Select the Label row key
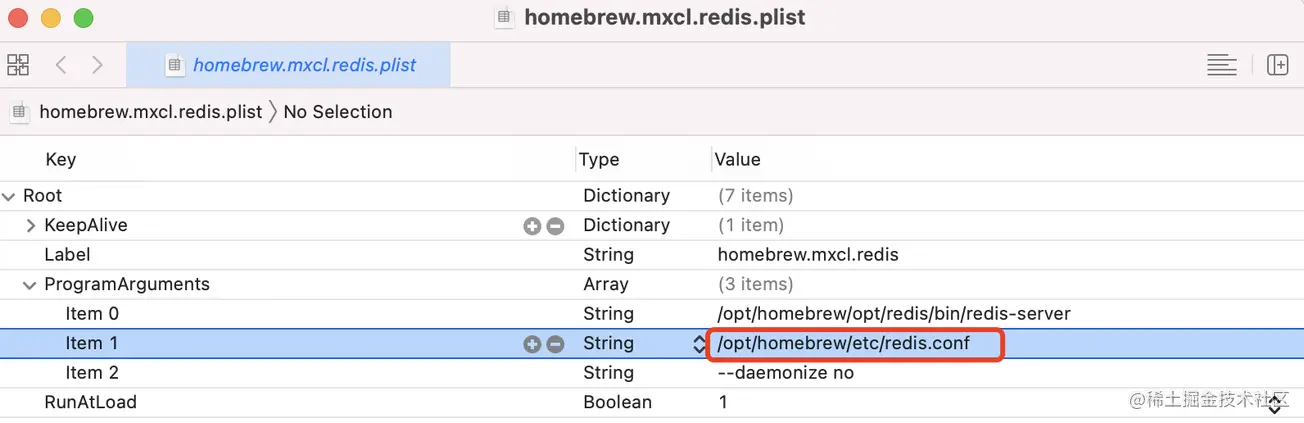The height and width of the screenshot is (423, 1304). (x=67, y=255)
